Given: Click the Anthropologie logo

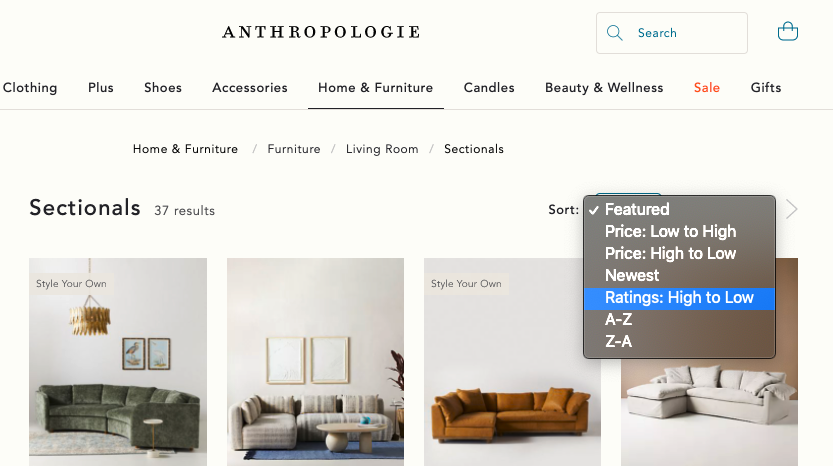Looking at the screenshot, I should 321,32.
